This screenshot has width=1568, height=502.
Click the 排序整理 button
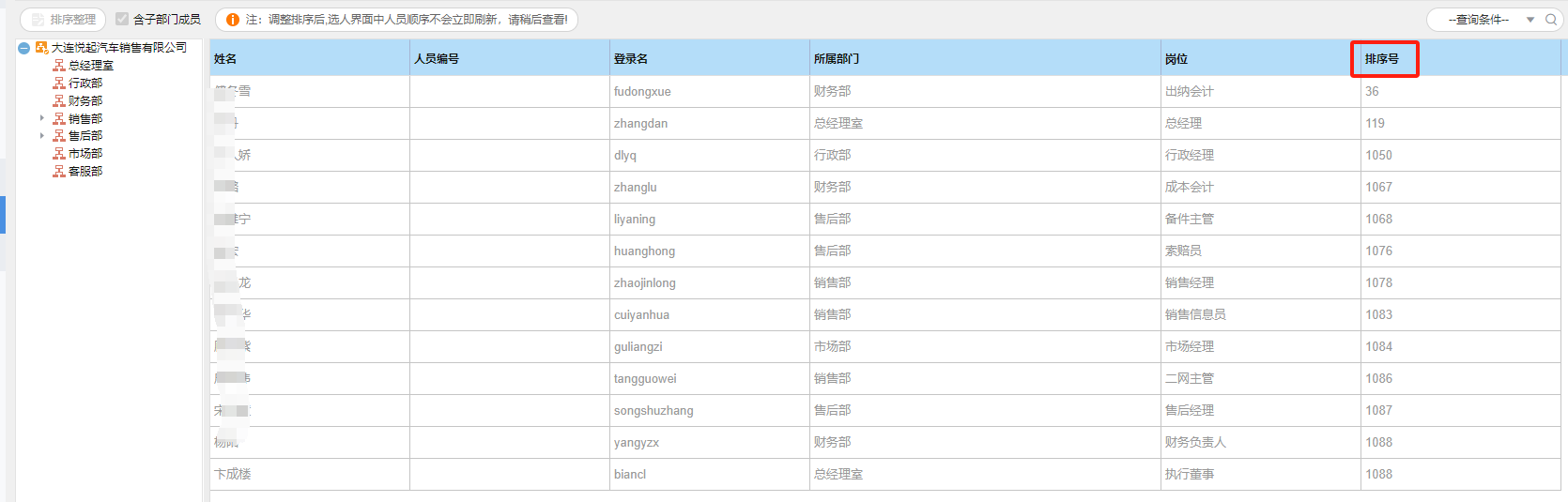point(63,20)
